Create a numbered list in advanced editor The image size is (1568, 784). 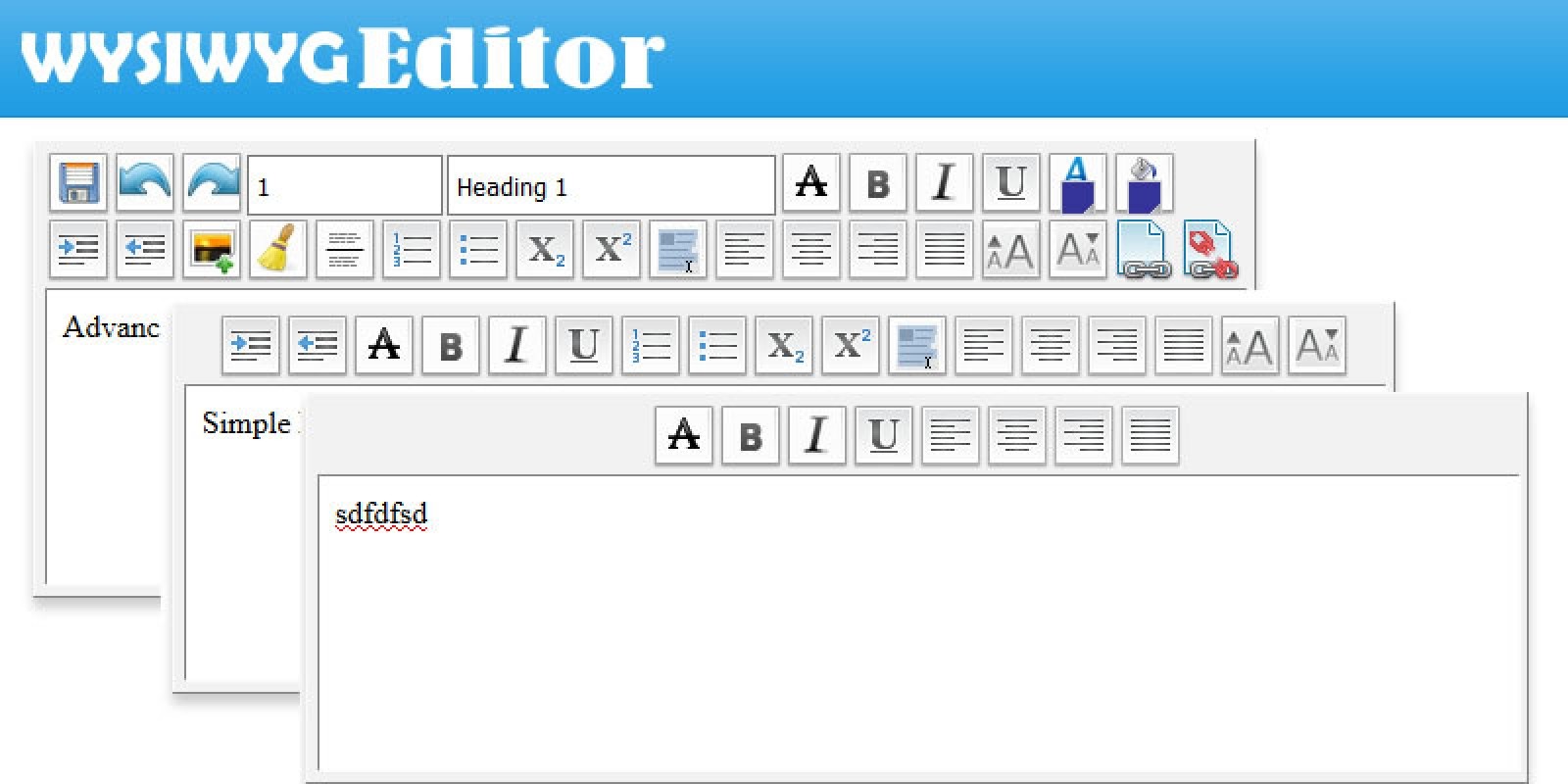click(x=412, y=250)
